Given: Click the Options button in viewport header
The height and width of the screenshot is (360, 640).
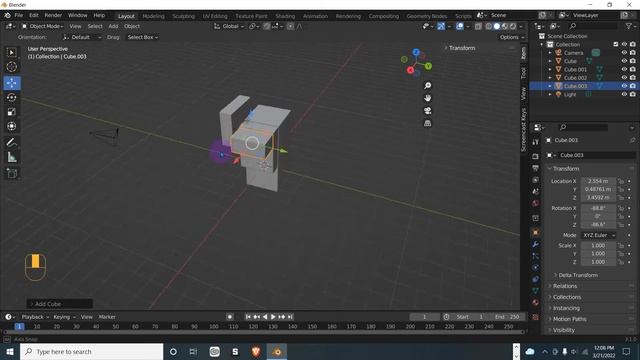Looking at the screenshot, I should (511, 37).
